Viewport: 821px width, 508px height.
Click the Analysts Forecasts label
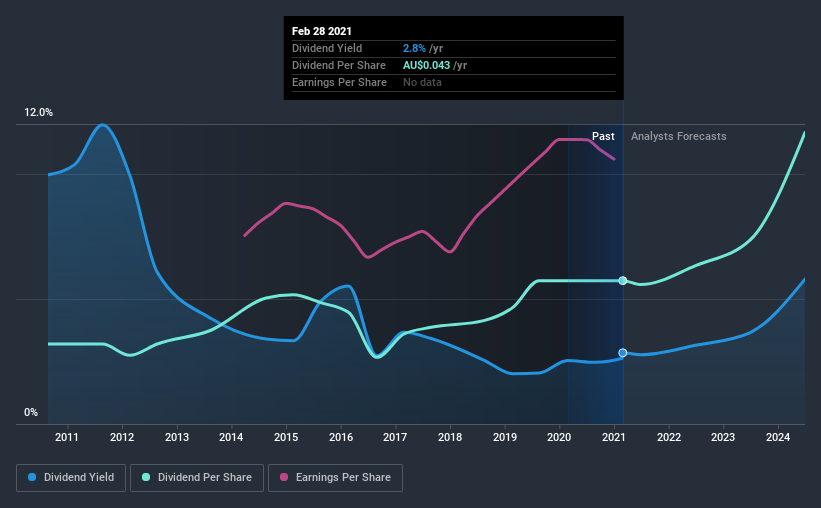(x=679, y=136)
